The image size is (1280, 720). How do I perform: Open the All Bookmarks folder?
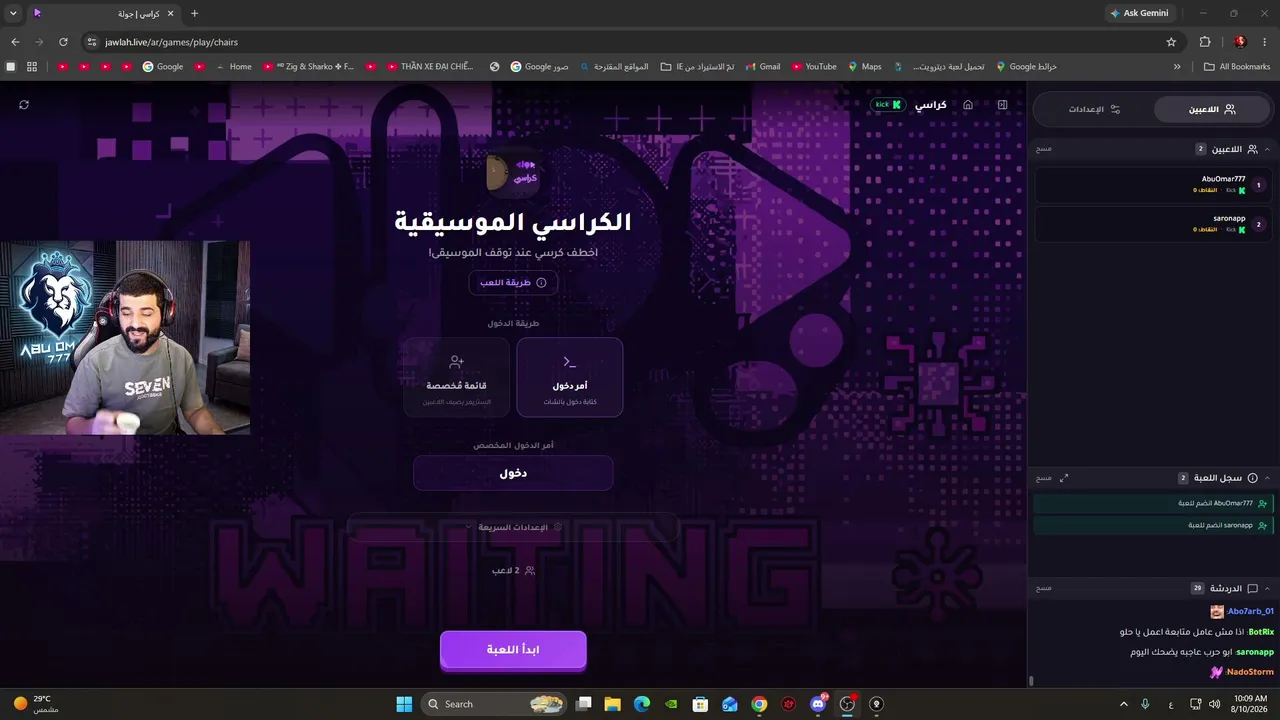coord(1237,67)
